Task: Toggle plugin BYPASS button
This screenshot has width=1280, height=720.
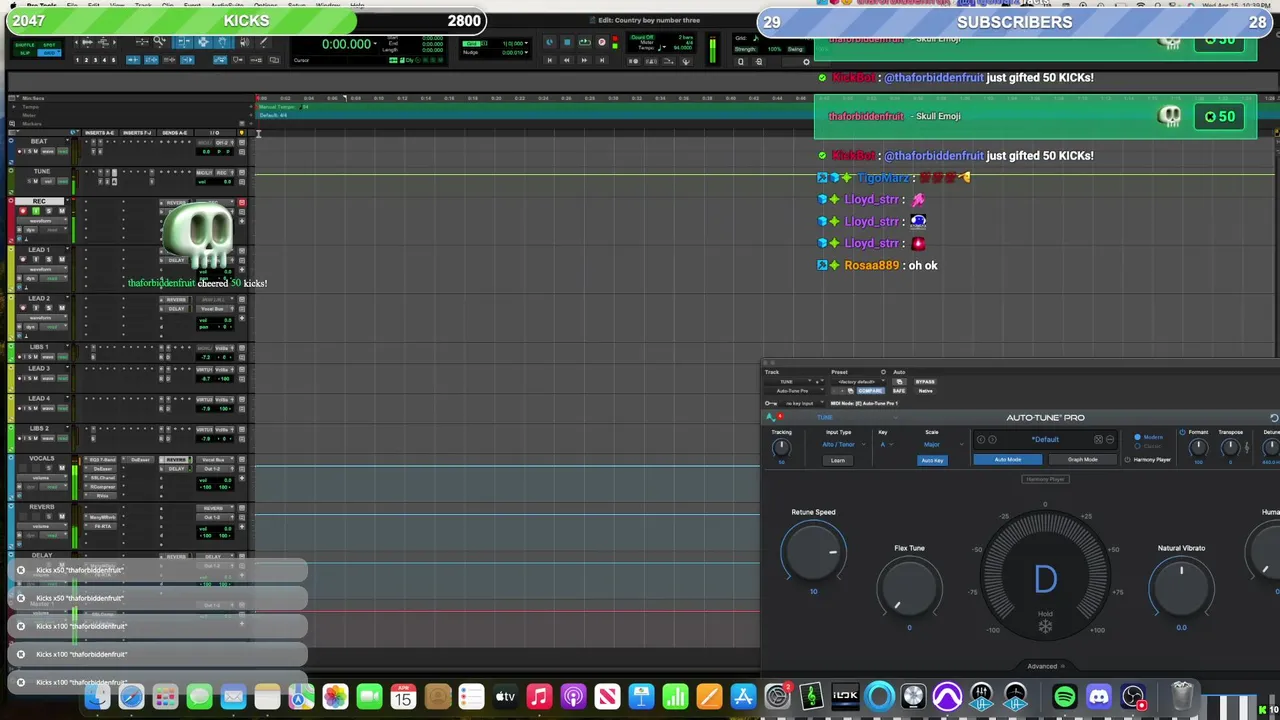Action: (925, 382)
